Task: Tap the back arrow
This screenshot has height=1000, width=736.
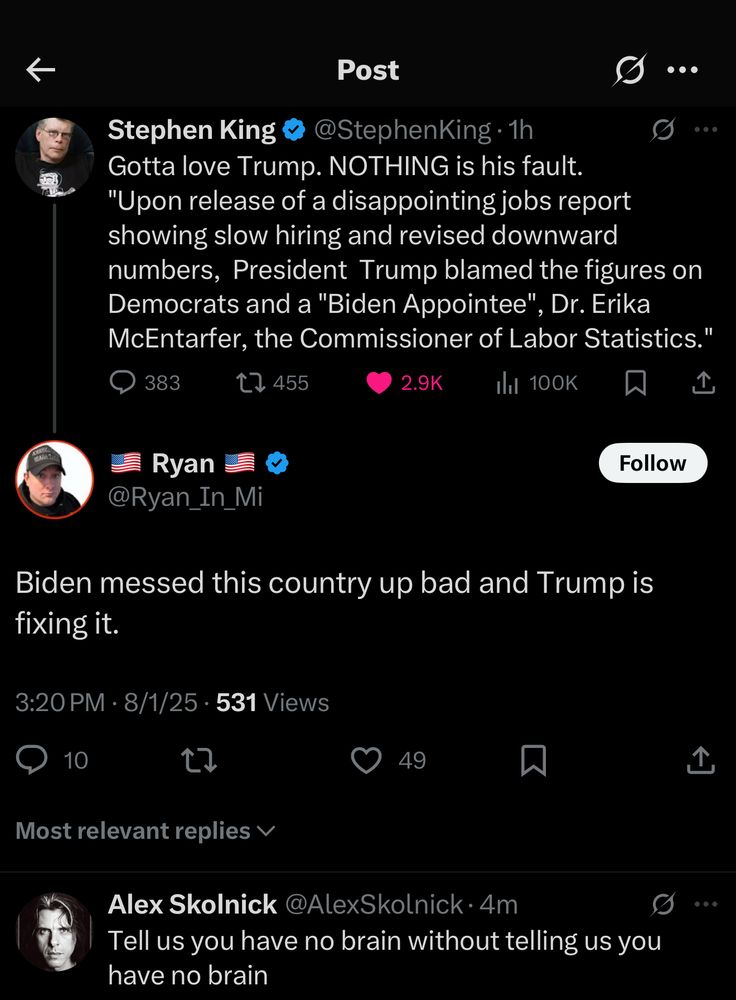Action: [x=41, y=70]
